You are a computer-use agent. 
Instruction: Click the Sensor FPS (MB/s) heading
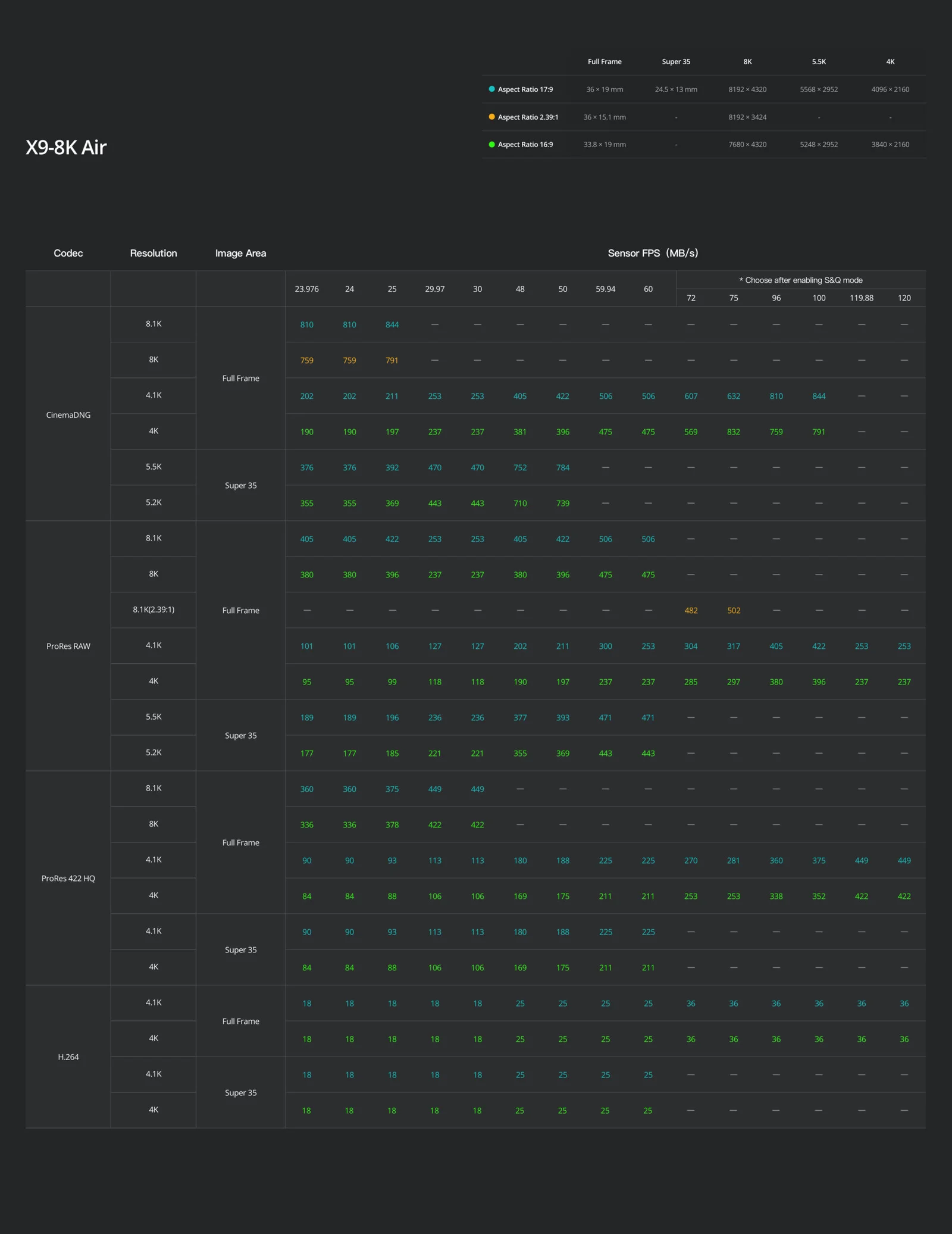[653, 253]
